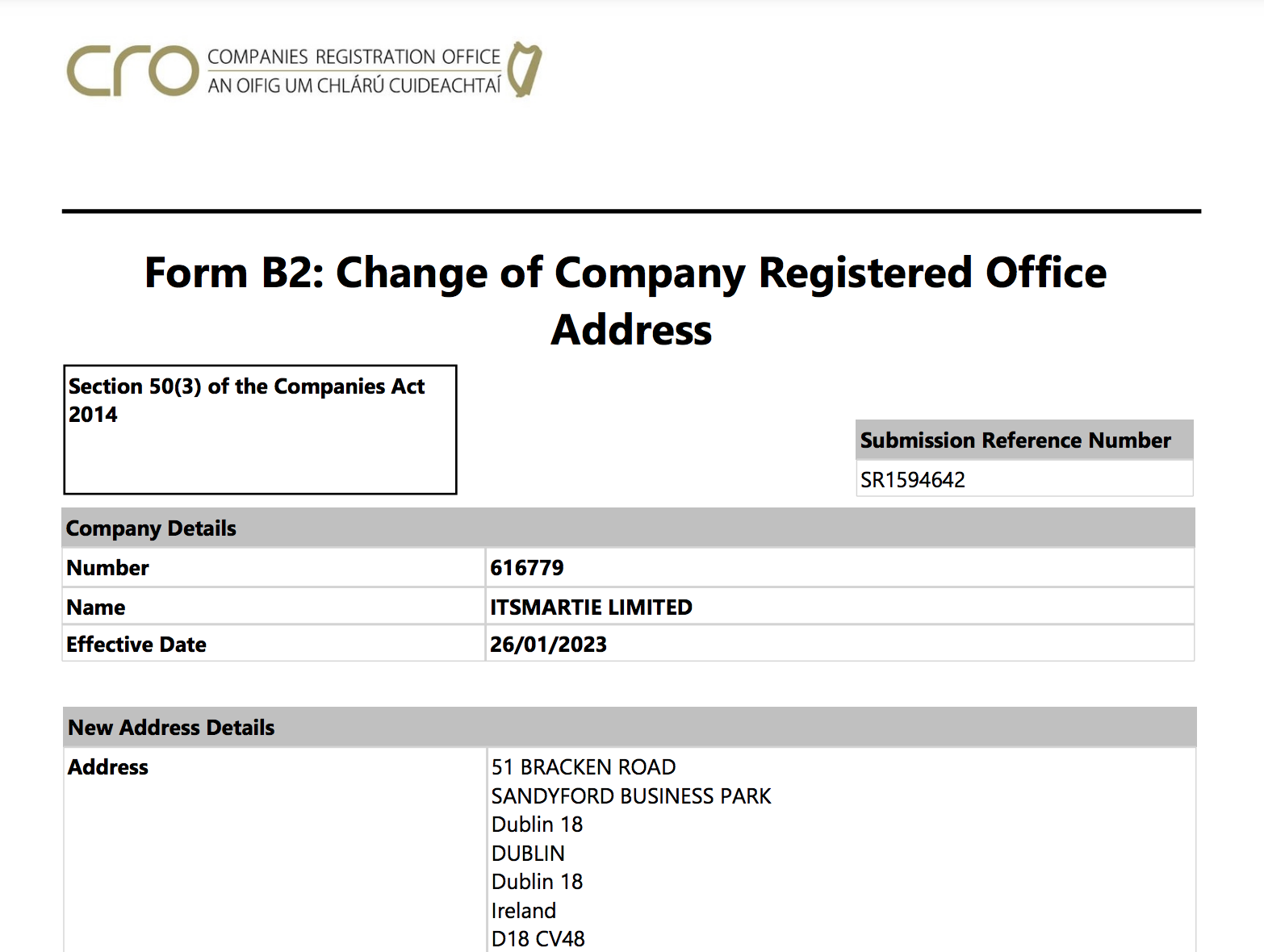
Task: Click the Address row label
Action: [107, 767]
